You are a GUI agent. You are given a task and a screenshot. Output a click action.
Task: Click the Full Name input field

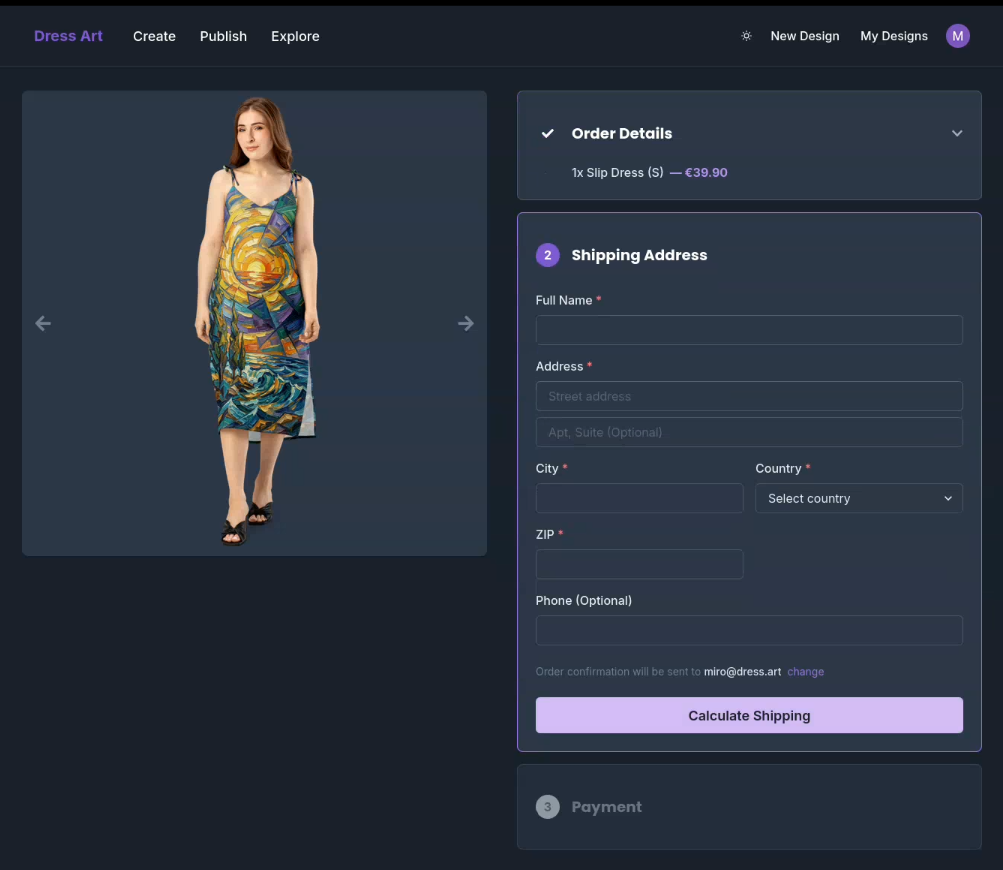coord(748,330)
